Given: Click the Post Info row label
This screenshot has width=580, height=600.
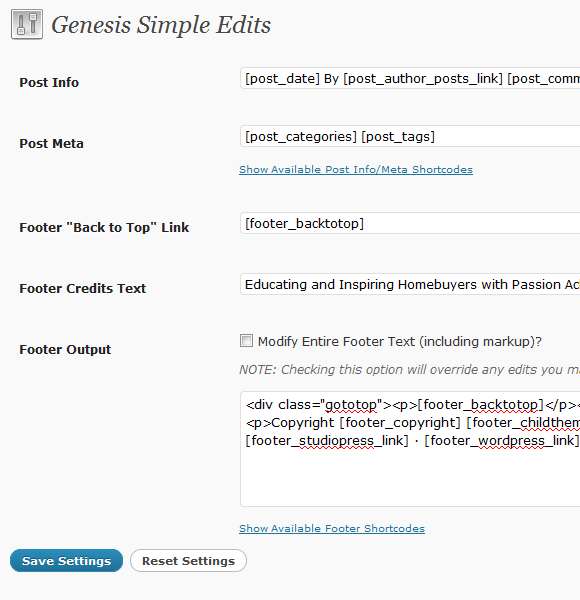Looking at the screenshot, I should pos(49,82).
